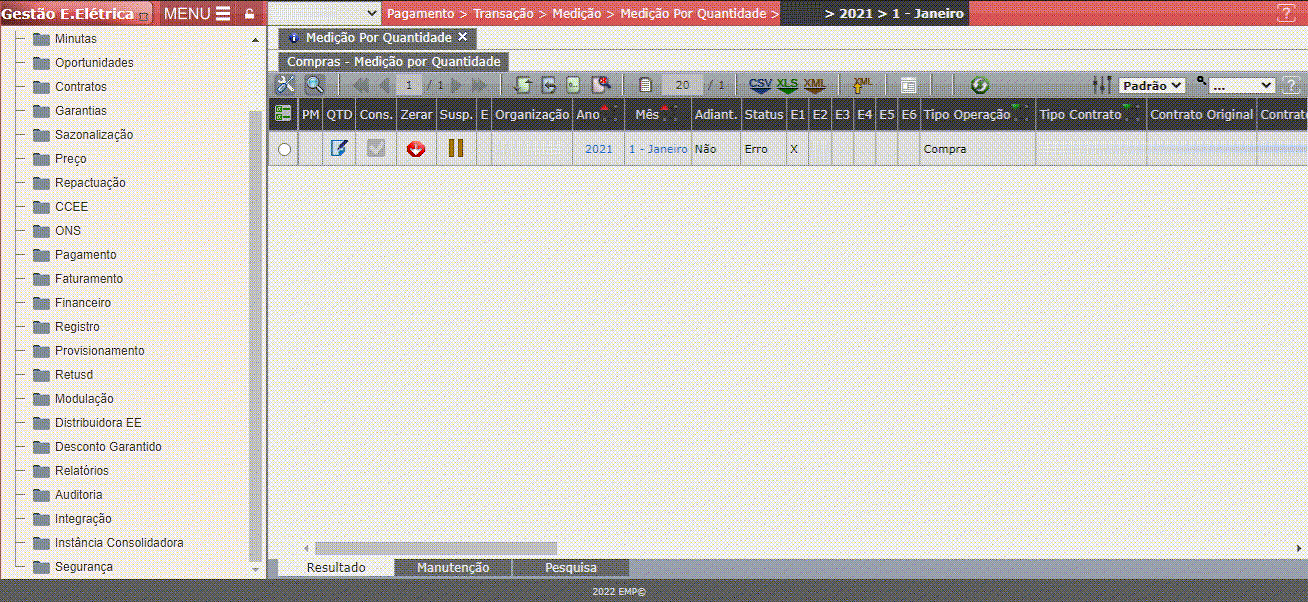
Task: Open the Padrão layout dropdown
Action: (x=1151, y=86)
